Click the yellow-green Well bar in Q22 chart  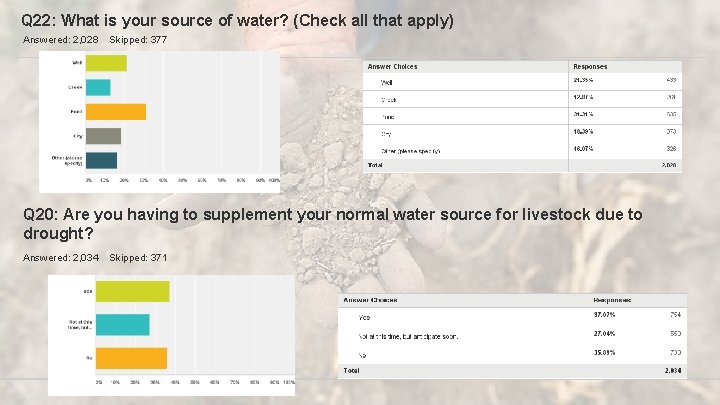pos(106,63)
